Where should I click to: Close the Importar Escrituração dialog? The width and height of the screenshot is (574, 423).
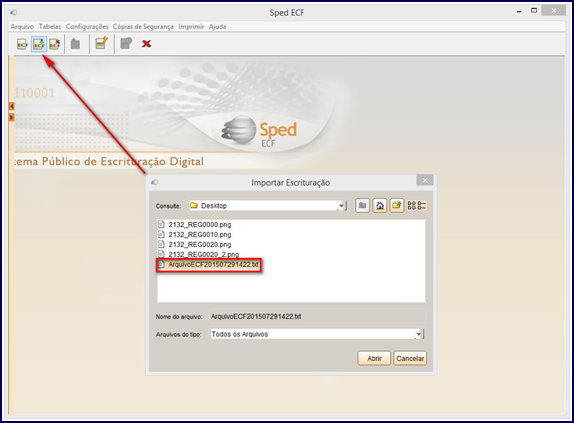click(425, 180)
